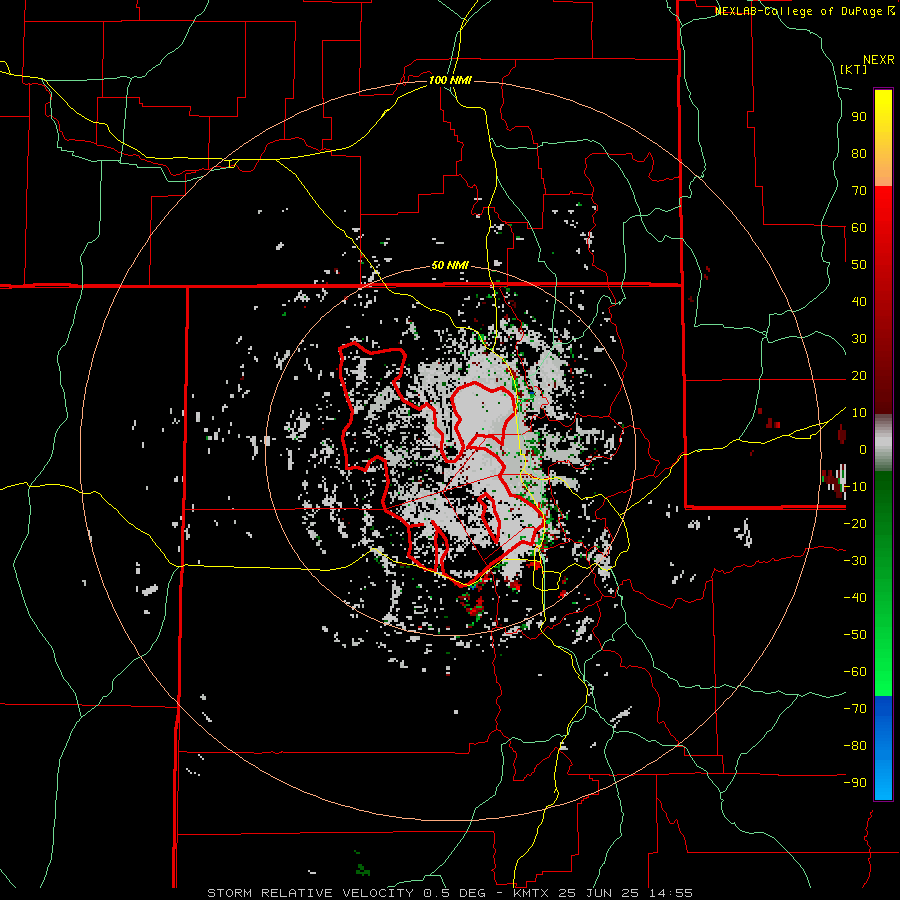Viewport: 900px width, 900px height.
Task: Select the 60 value on the velocity scale
Action: (859, 228)
